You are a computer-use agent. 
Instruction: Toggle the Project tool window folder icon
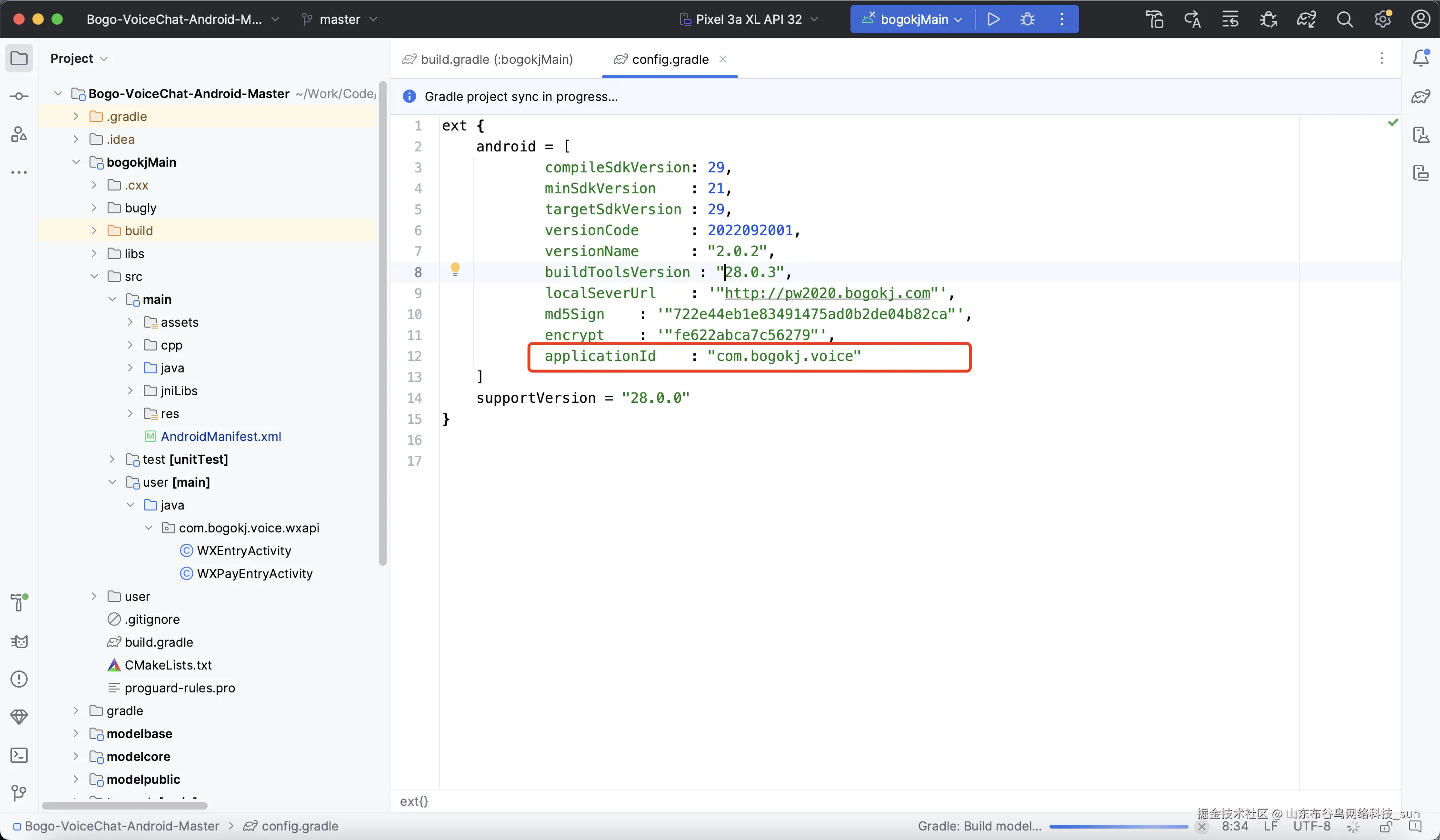(19, 58)
